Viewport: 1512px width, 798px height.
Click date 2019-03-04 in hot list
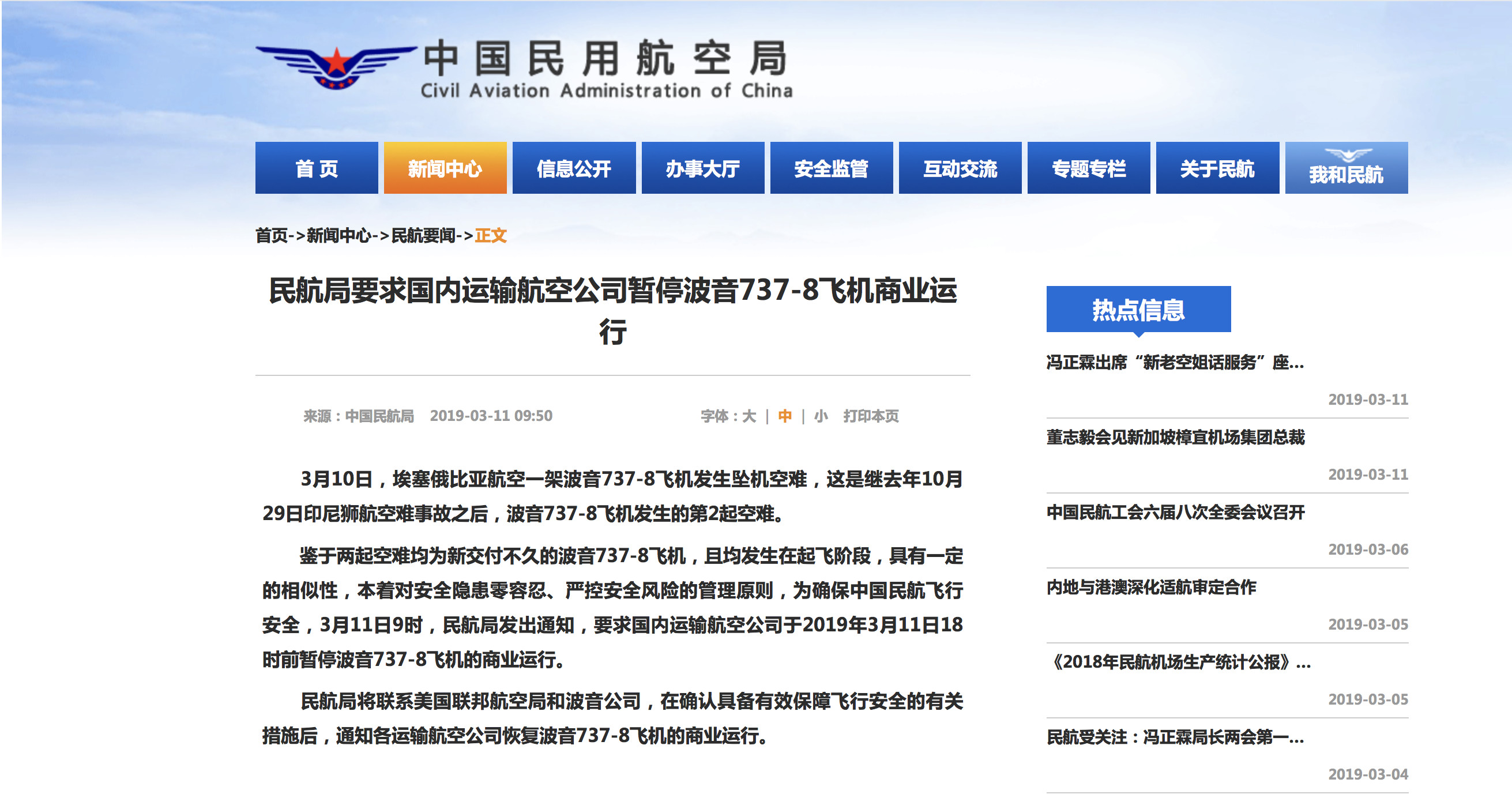point(1368,774)
